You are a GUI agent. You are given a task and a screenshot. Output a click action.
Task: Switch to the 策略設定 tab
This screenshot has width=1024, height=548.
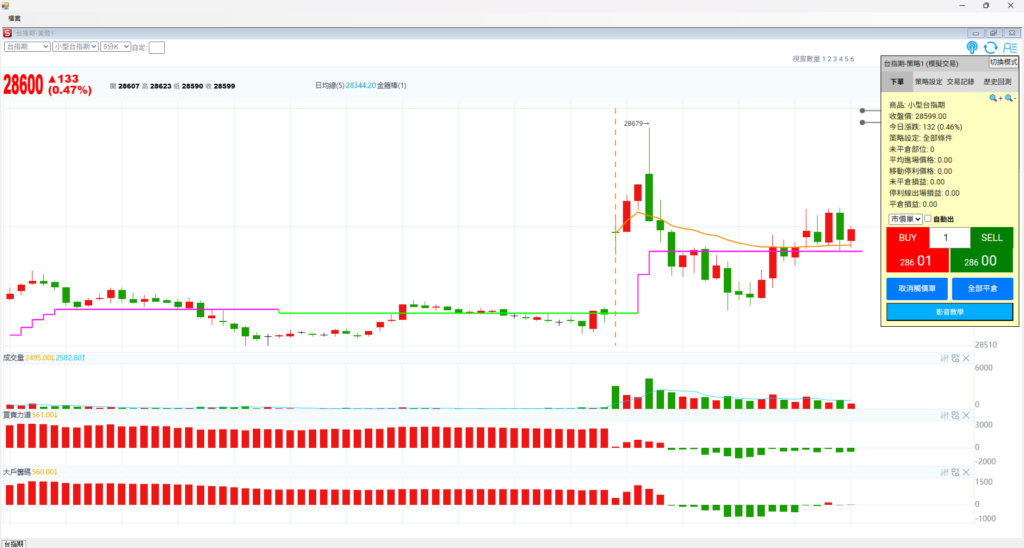point(928,81)
